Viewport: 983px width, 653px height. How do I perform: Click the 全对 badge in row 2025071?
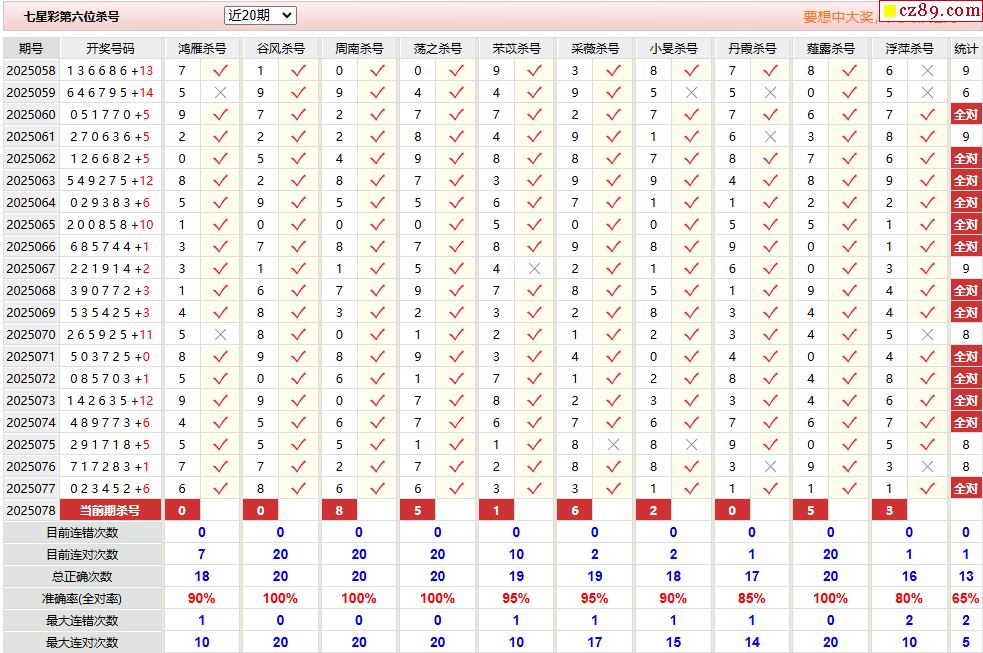[x=965, y=357]
